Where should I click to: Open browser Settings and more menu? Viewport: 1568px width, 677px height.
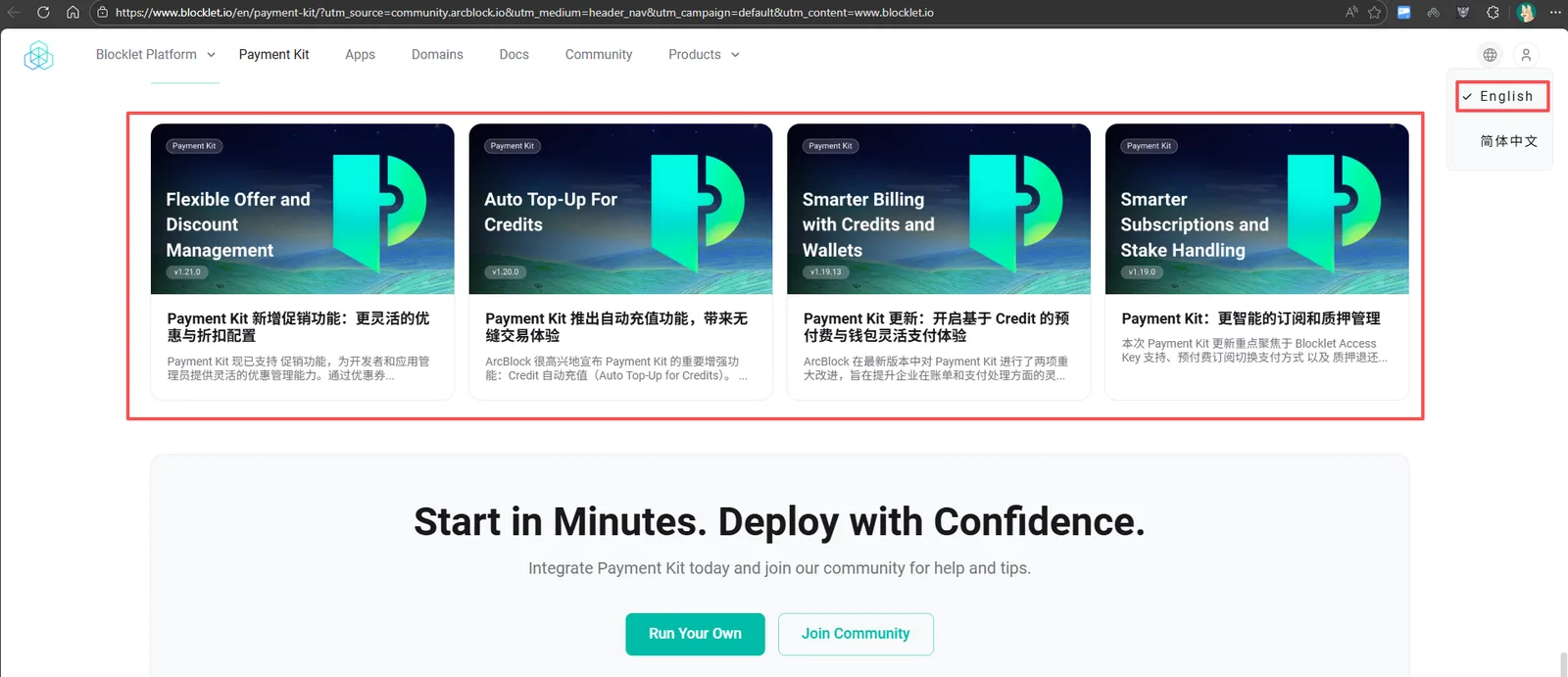pos(1555,13)
